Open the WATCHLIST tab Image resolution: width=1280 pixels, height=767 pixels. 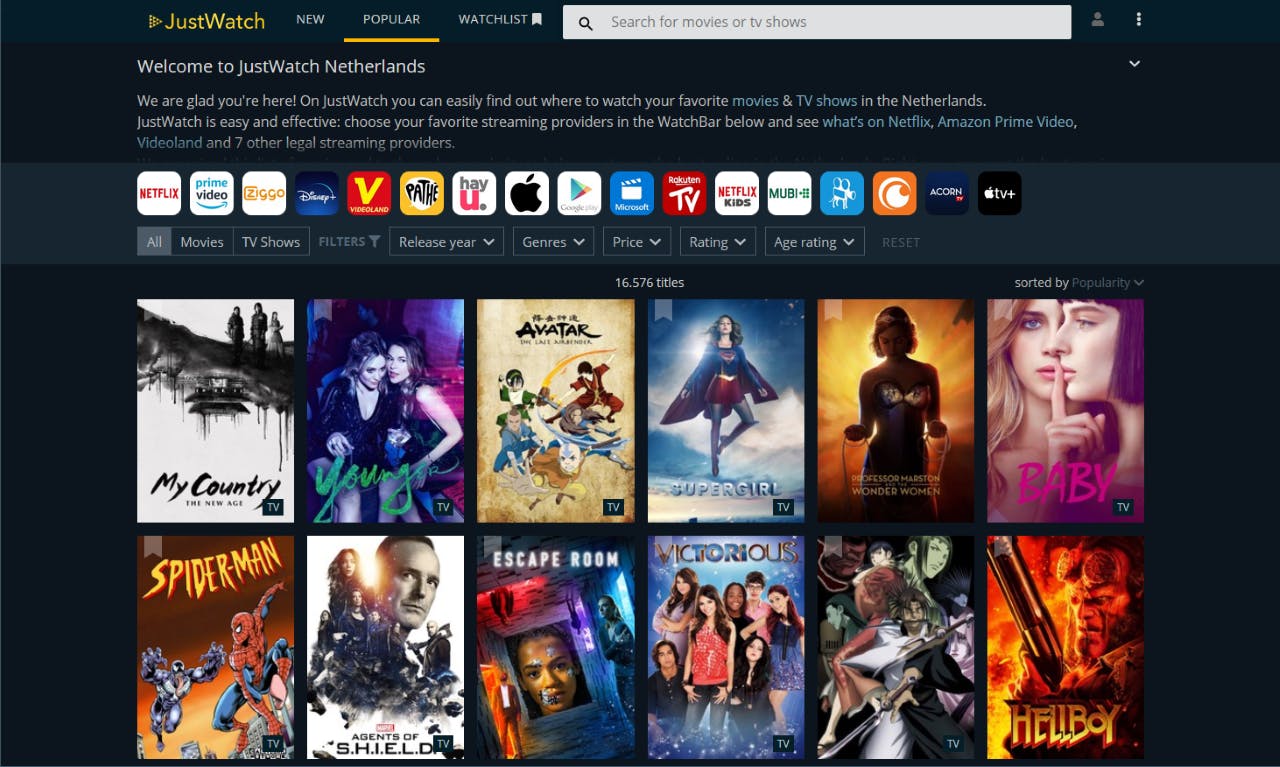[x=500, y=20]
